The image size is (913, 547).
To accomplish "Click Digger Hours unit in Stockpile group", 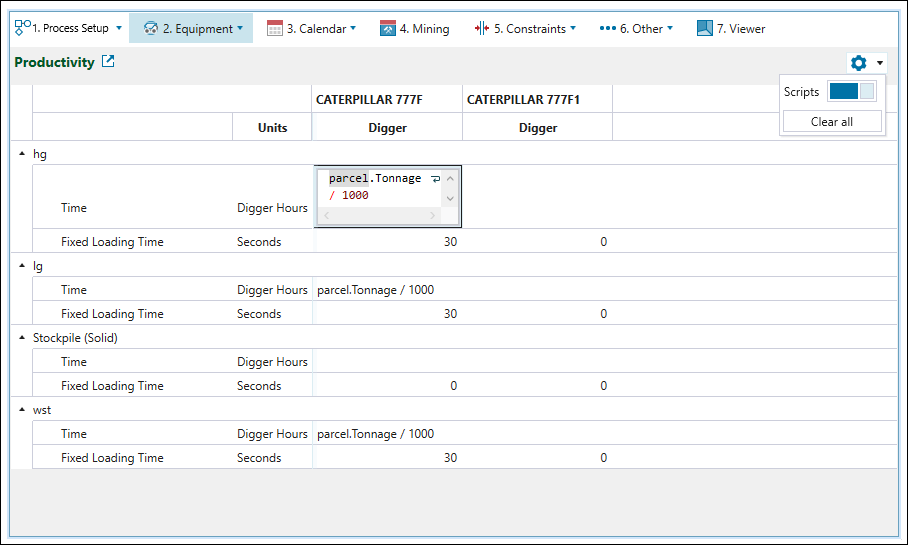I will point(272,362).
